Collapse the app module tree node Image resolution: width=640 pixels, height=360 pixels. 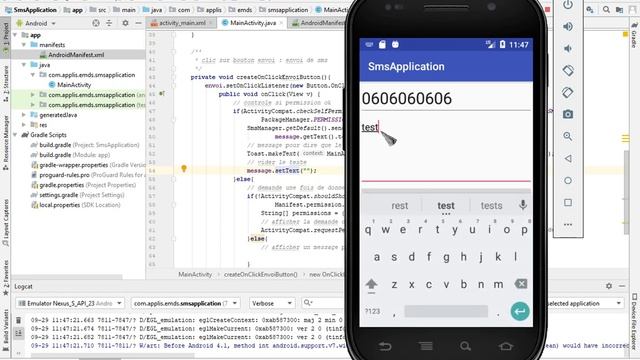click(x=16, y=35)
